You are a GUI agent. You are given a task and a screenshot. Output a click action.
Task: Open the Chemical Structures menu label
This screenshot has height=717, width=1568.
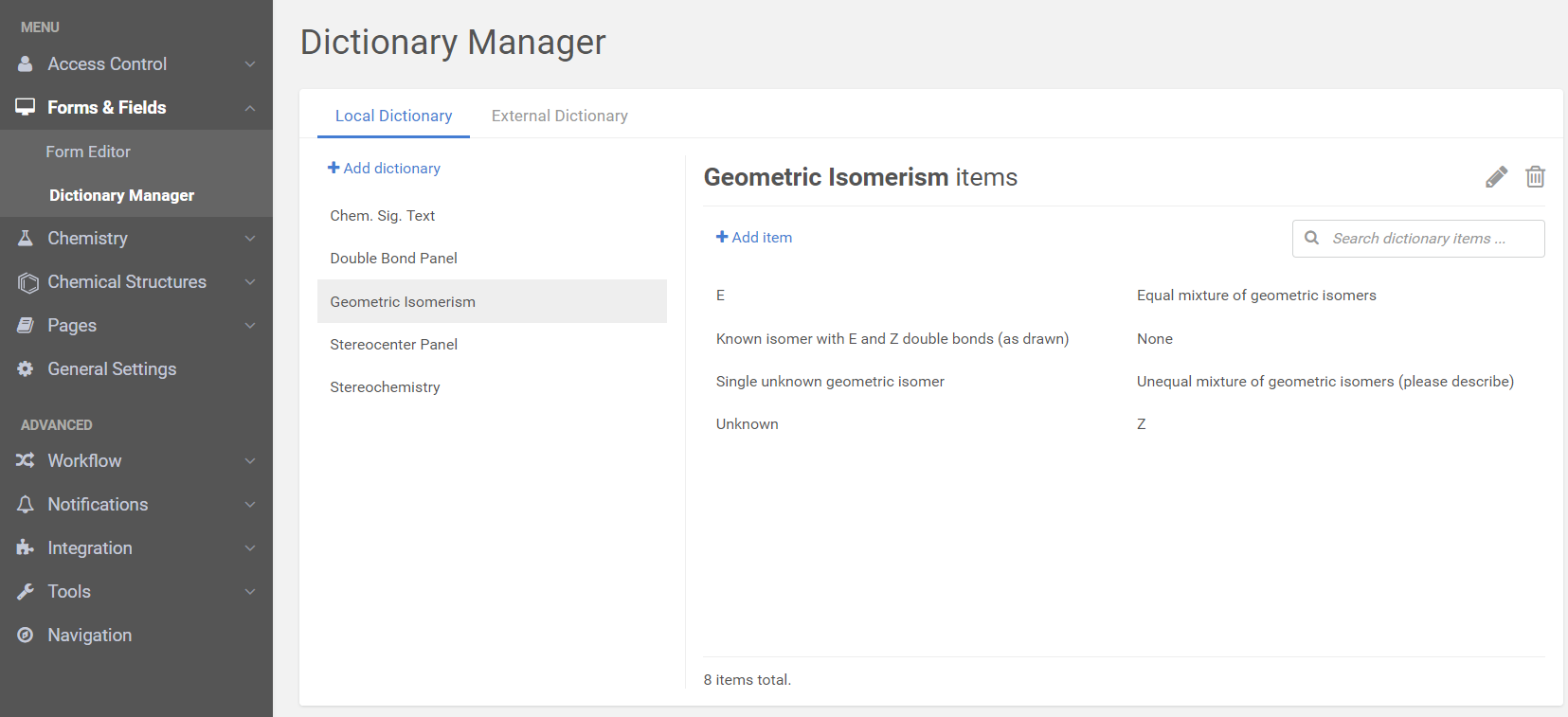coord(127,281)
